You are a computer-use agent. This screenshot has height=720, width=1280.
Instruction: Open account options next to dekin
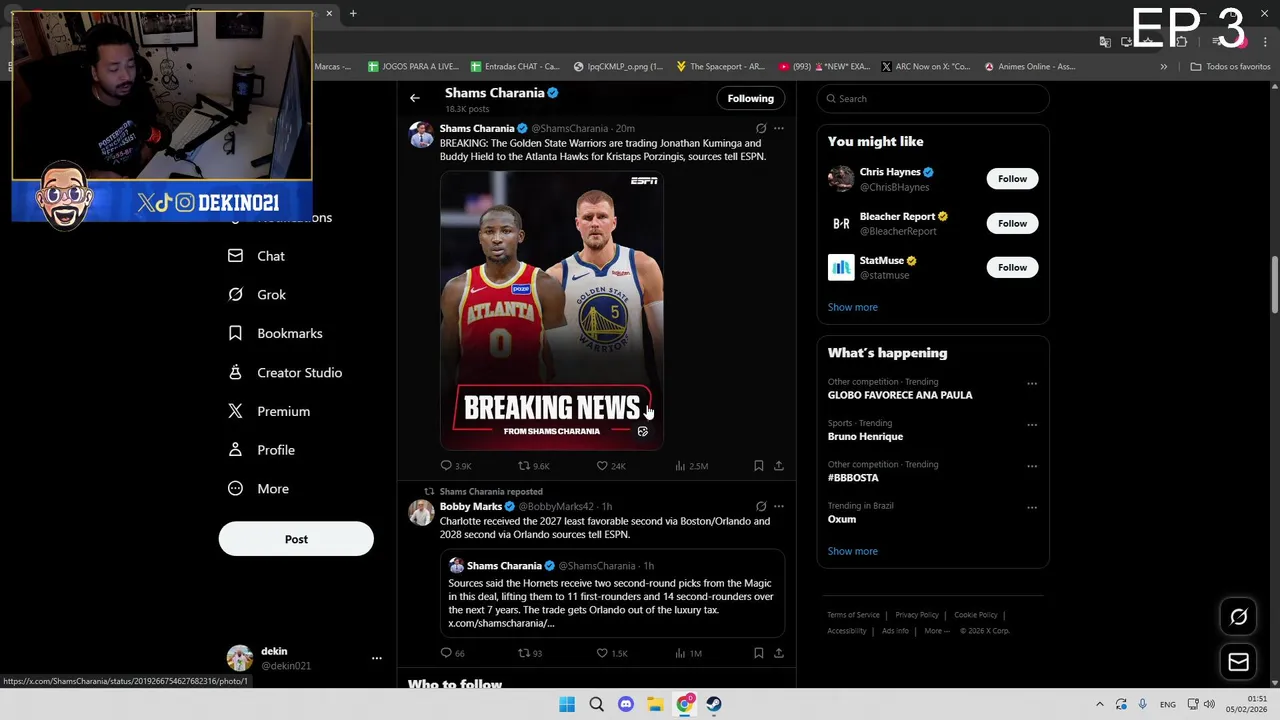click(x=377, y=658)
